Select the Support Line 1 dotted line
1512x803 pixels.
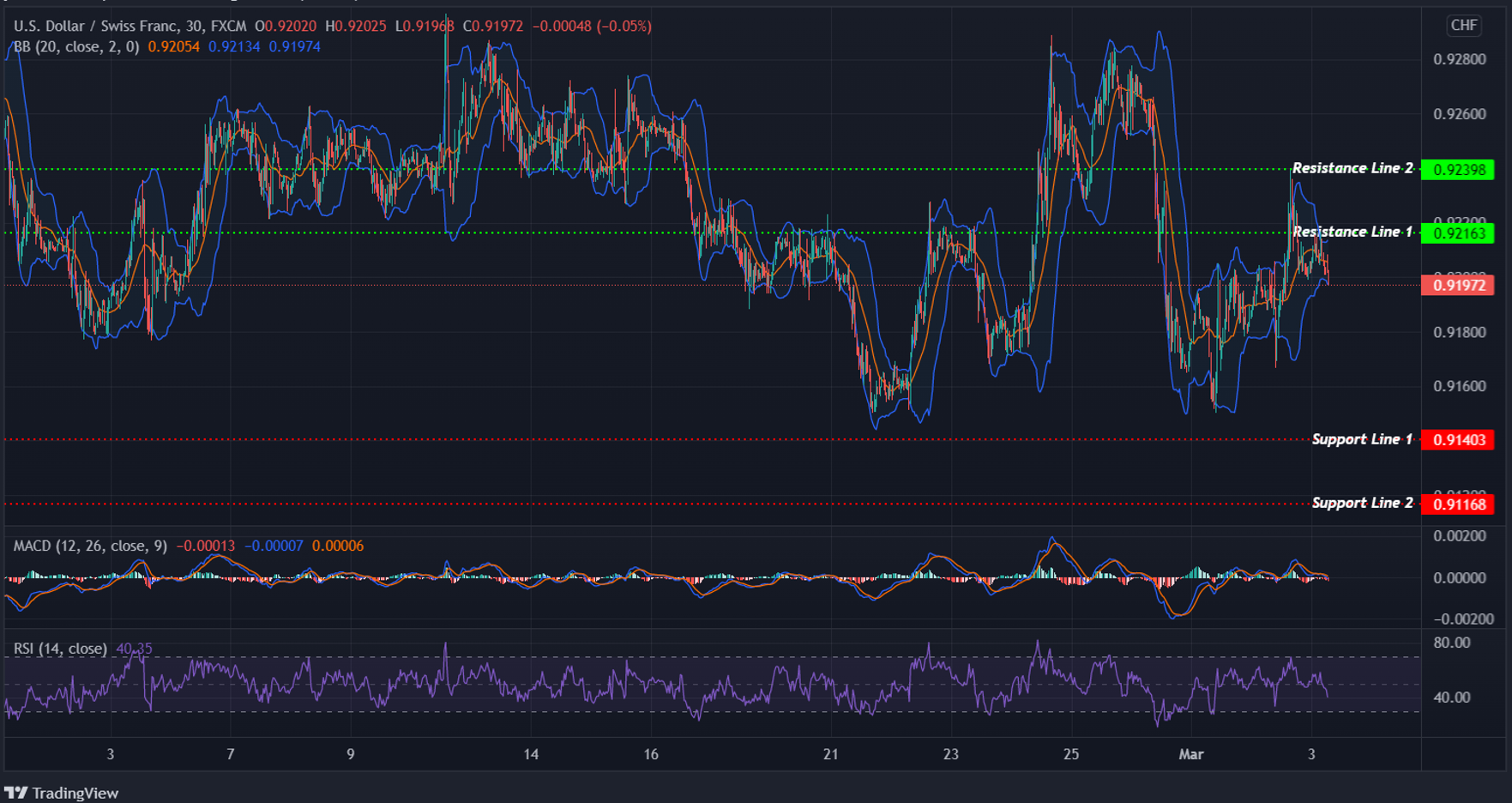[x=600, y=439]
